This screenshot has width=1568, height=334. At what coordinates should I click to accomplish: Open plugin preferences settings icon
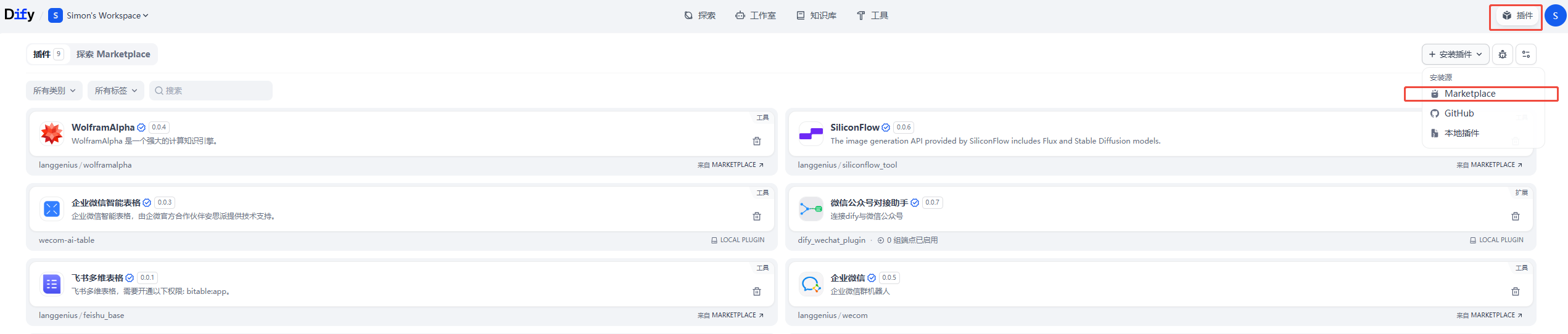tap(1526, 54)
